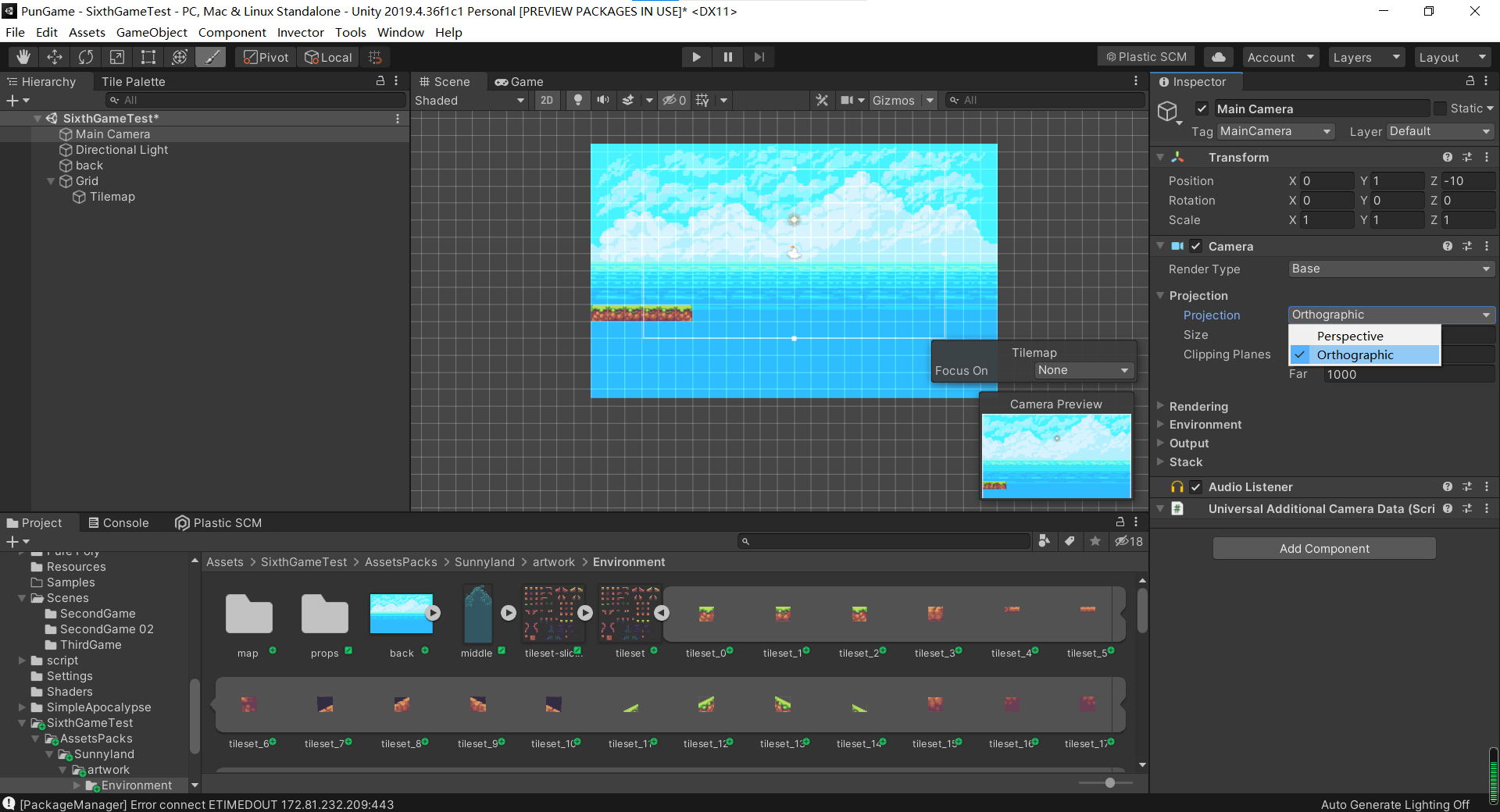Click the Position X input field

click(1327, 180)
